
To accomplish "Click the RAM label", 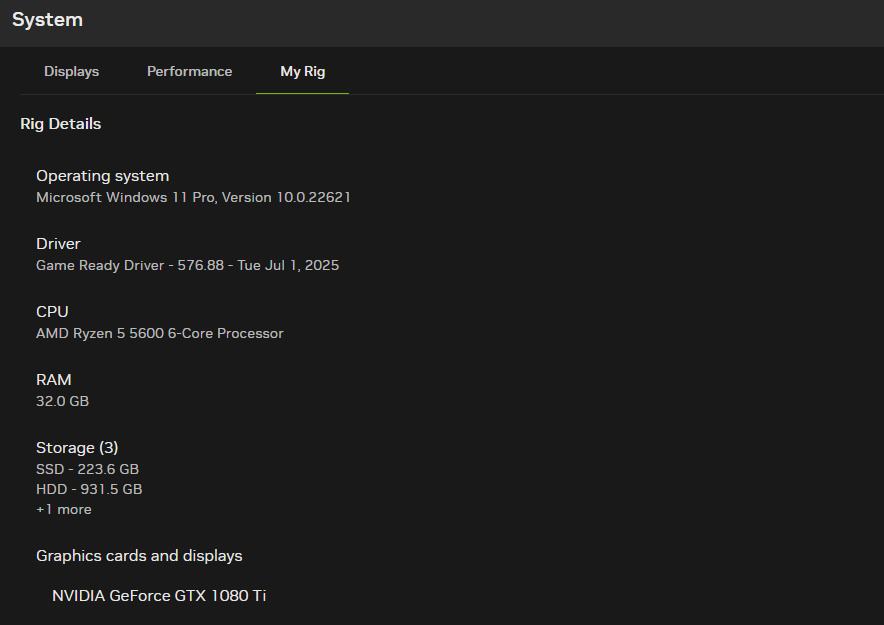I will pyautogui.click(x=54, y=380).
